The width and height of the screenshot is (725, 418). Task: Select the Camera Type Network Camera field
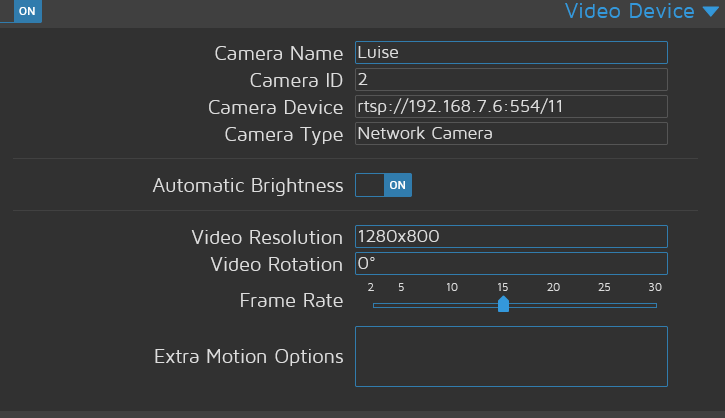[x=510, y=133]
